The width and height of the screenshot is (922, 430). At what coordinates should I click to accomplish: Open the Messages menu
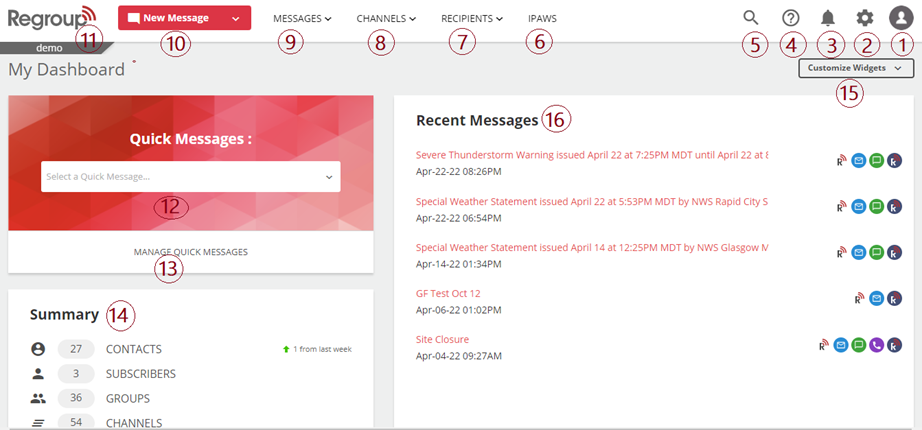tap(302, 18)
